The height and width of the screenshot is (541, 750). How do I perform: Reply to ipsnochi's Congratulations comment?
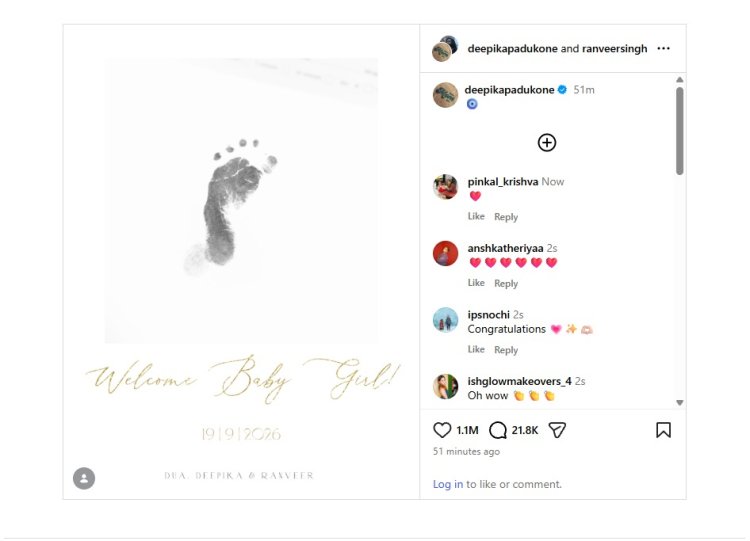[506, 350]
